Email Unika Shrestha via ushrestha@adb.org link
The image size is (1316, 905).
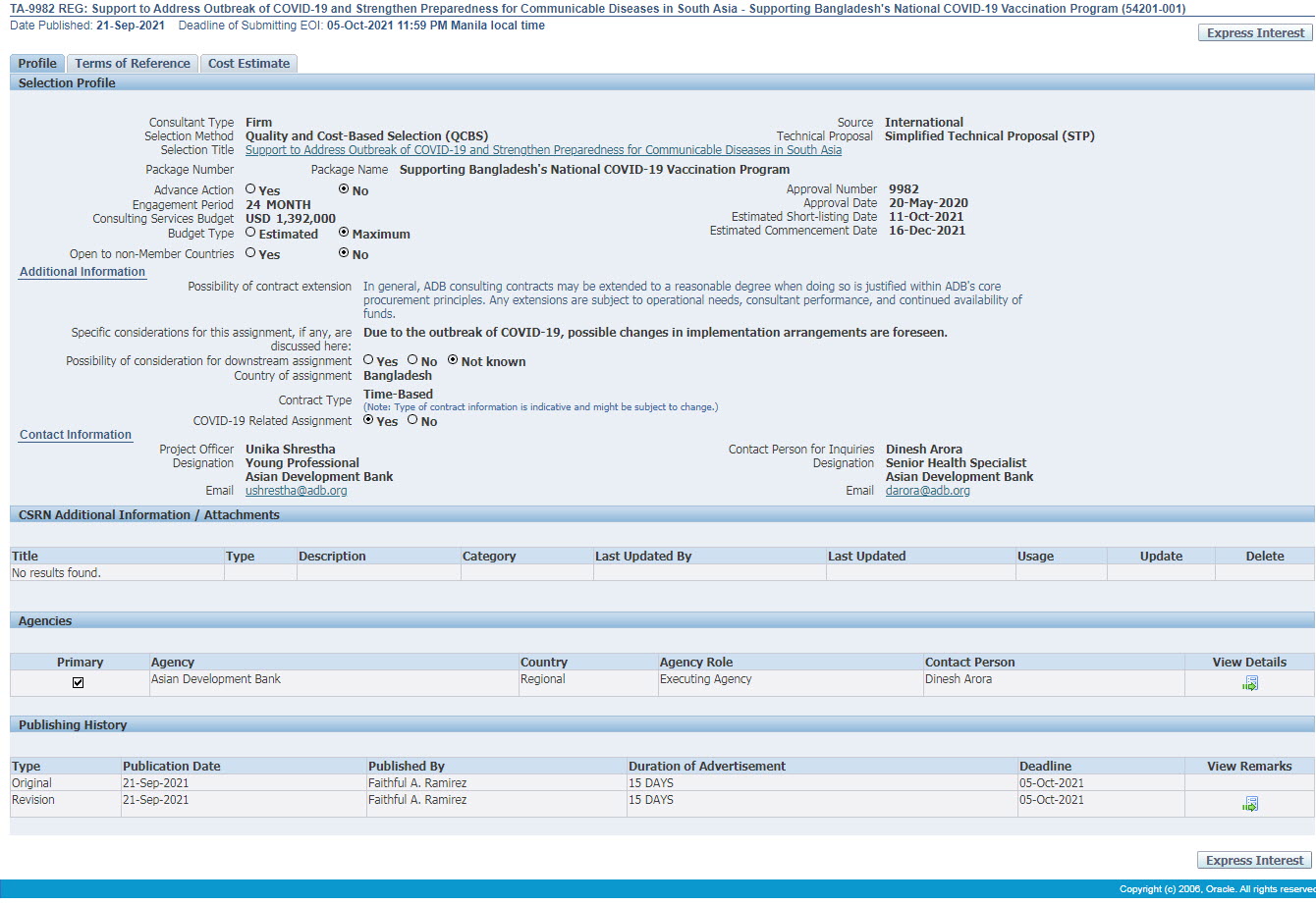(296, 491)
